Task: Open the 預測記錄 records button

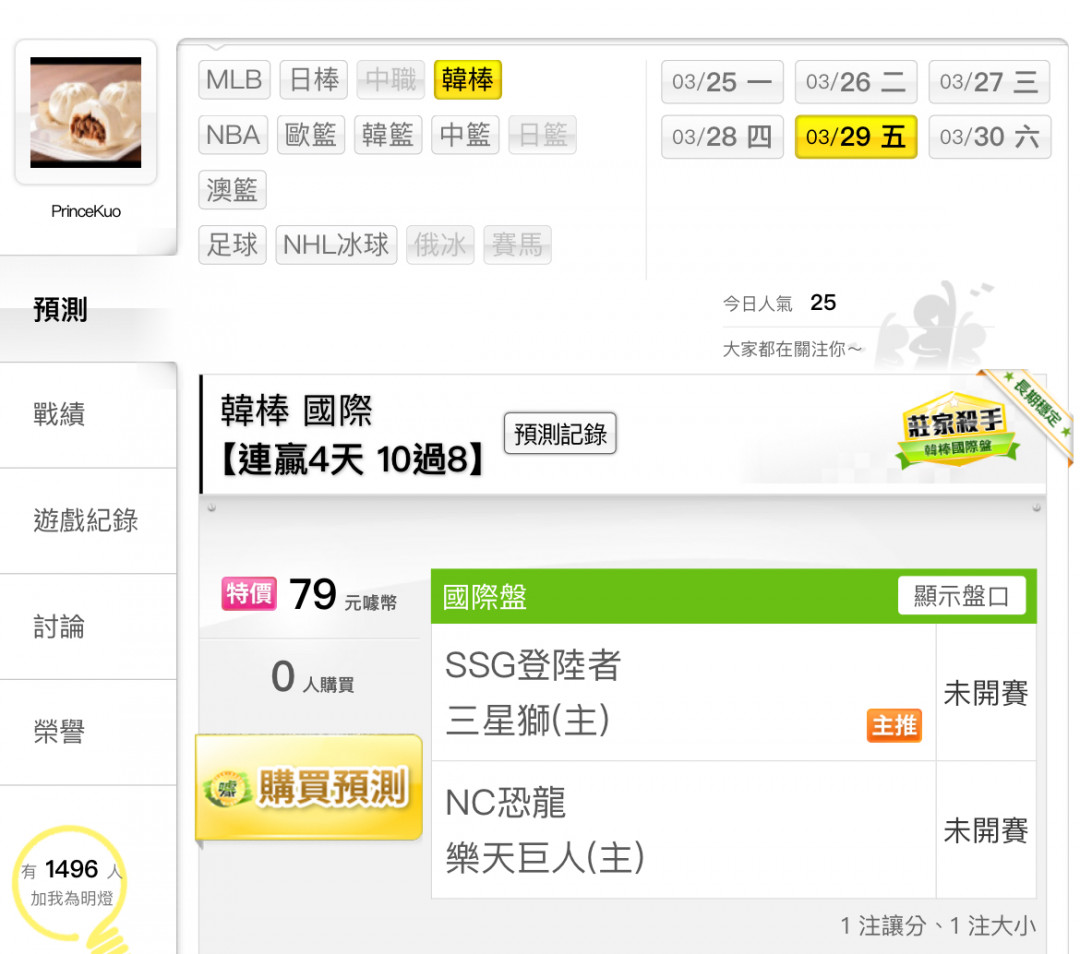Action: [x=560, y=433]
